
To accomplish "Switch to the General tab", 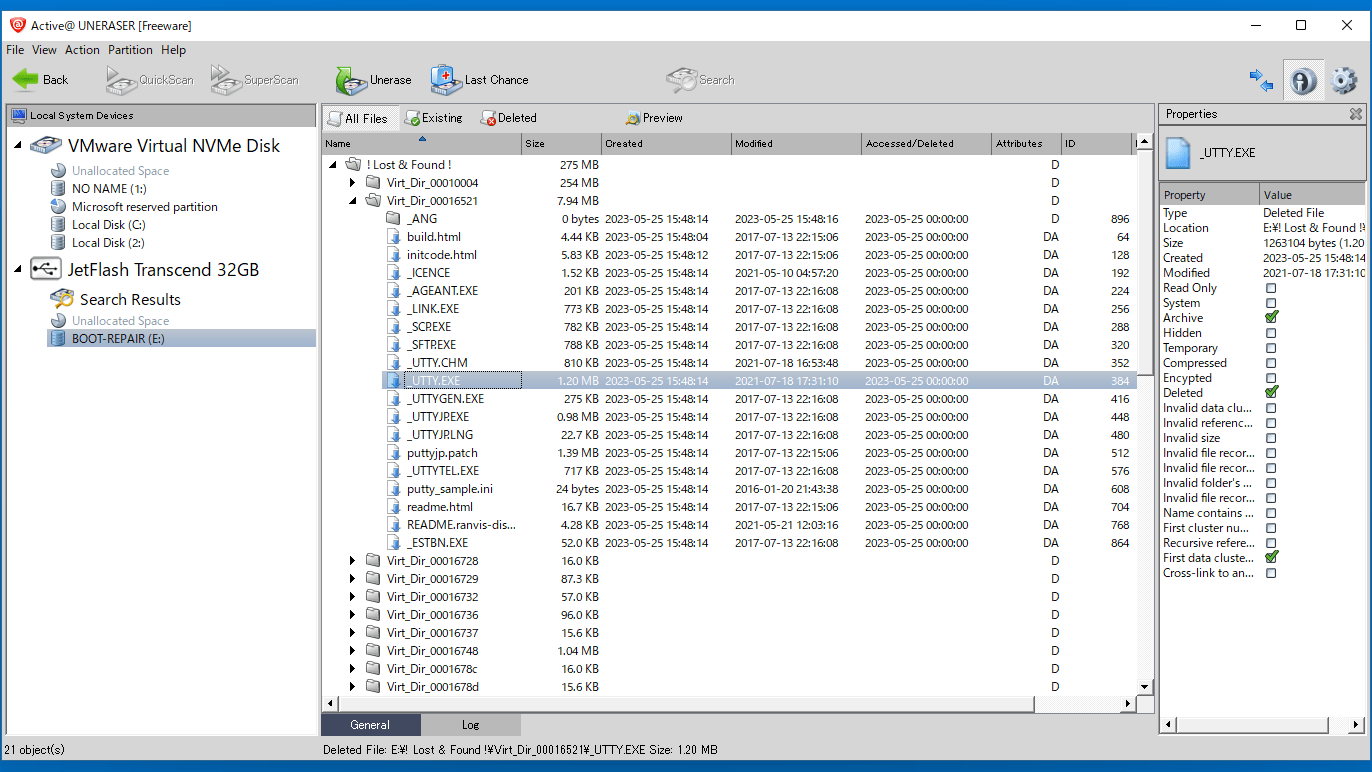I will coord(370,725).
